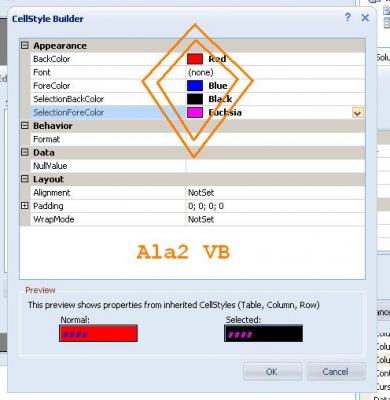This screenshot has height=400, width=390.
Task: Select the BackColor property row
Action: (198, 59)
